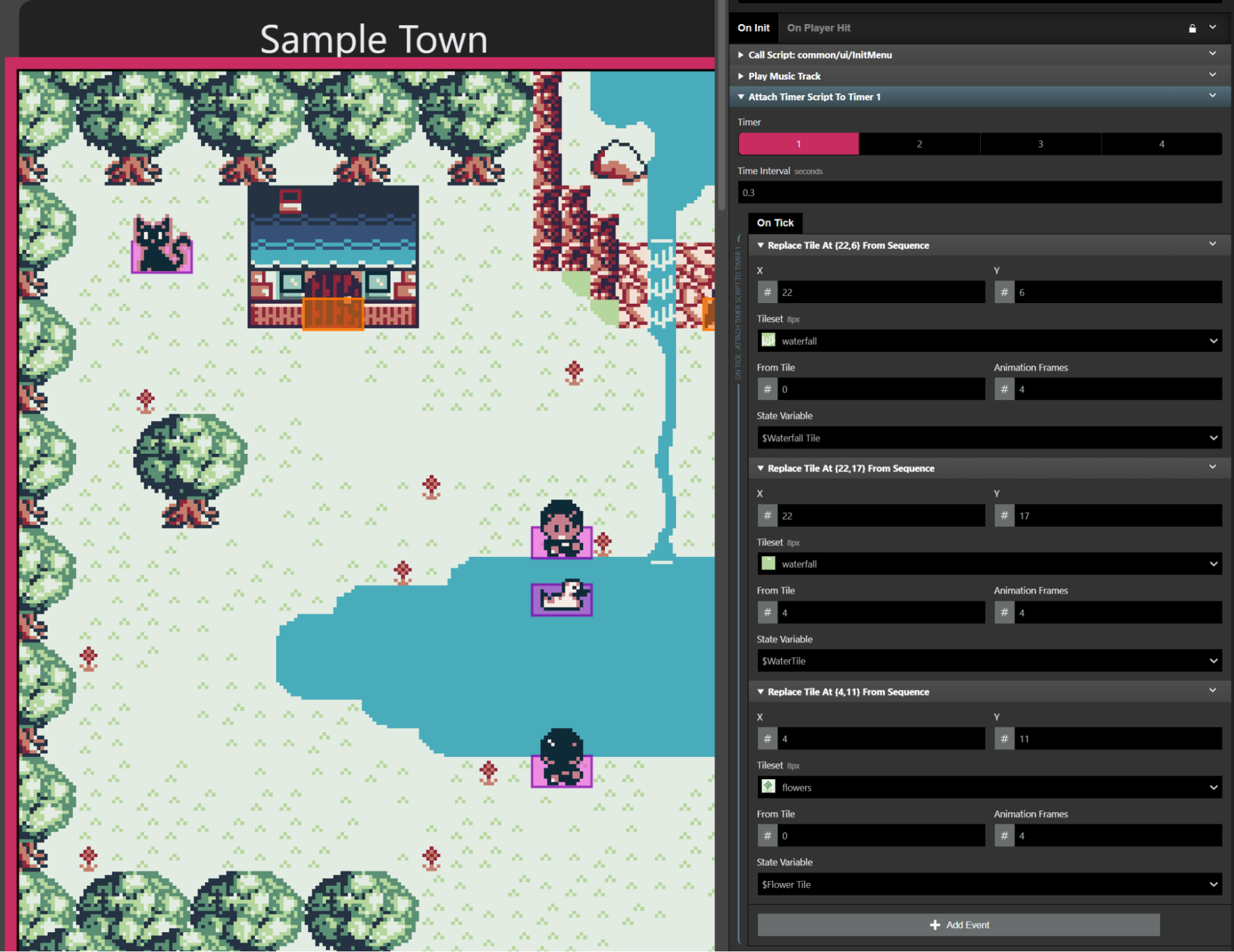Open options chevron for Replace Tile {22,6}
This screenshot has width=1234, height=952.
tap(1212, 245)
